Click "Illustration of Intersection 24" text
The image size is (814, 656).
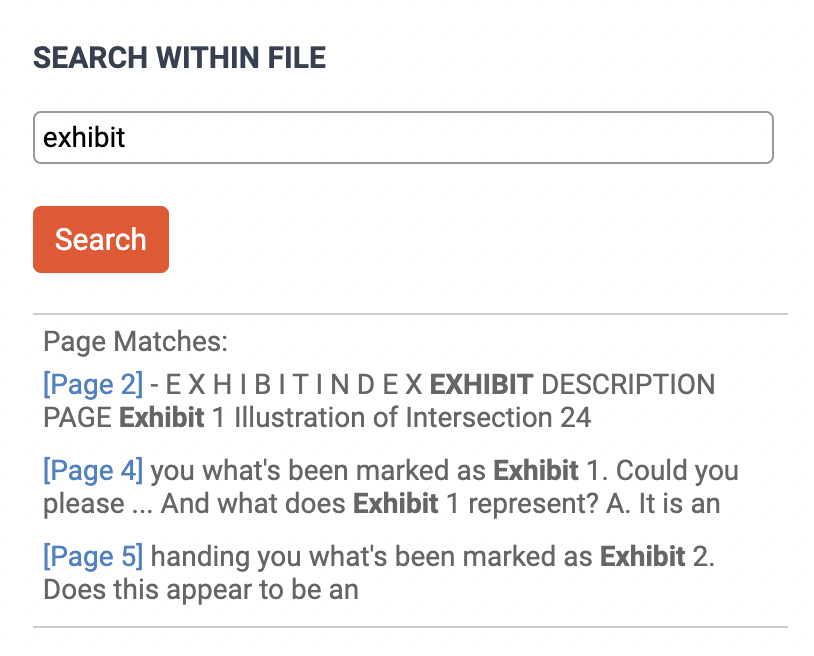click(x=412, y=417)
